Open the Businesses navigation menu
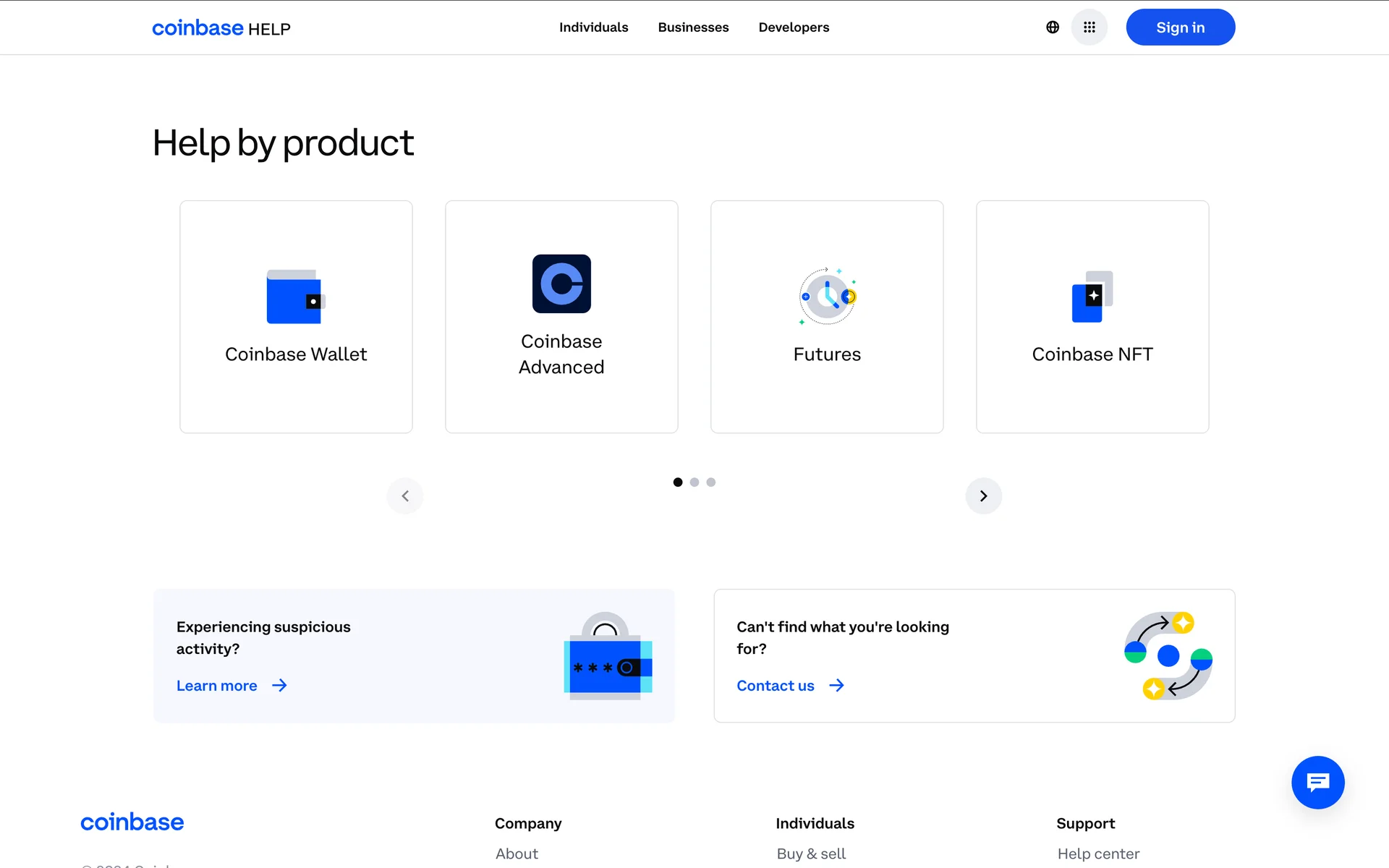 (693, 27)
